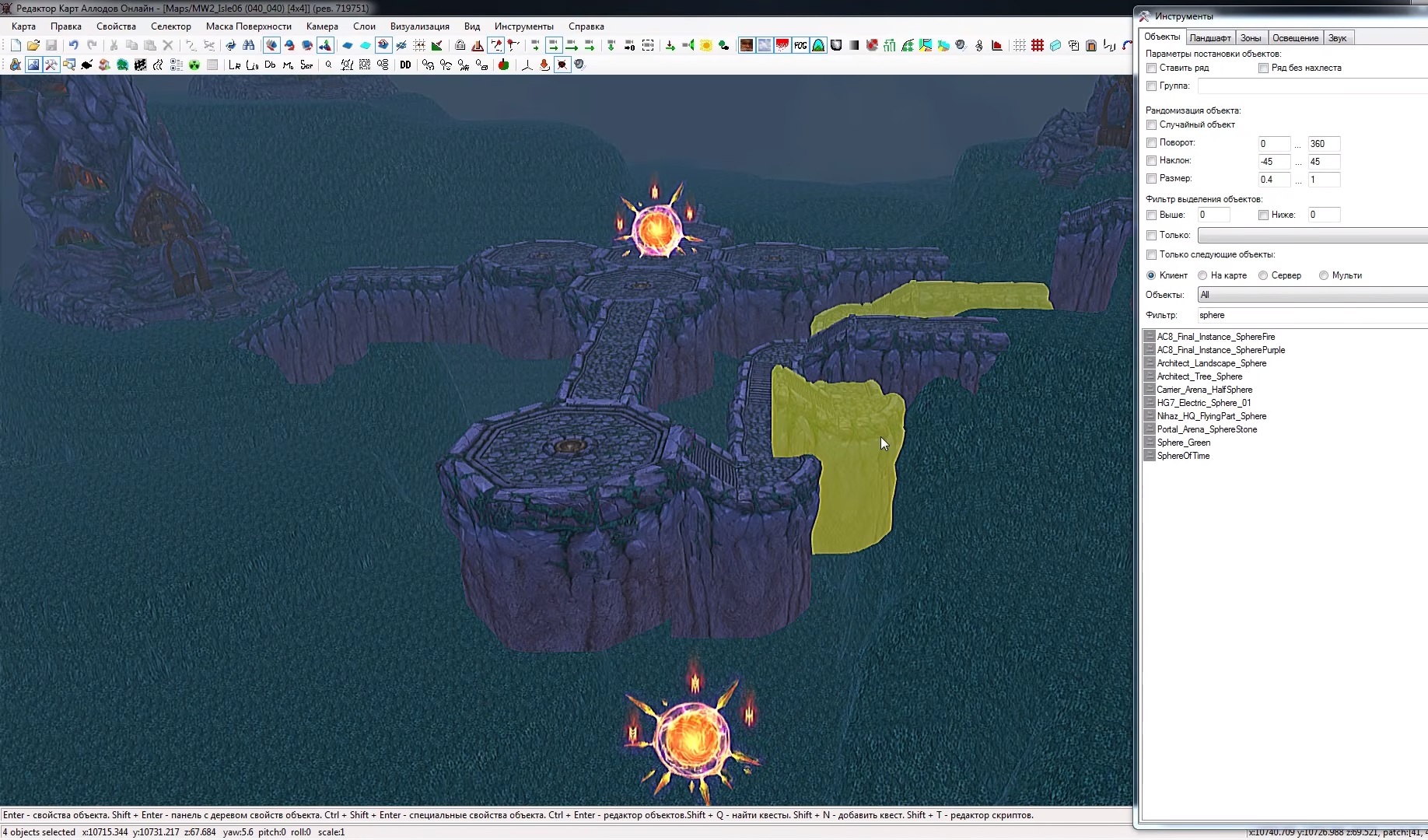Click the radiation symbol icon

[x=194, y=65]
